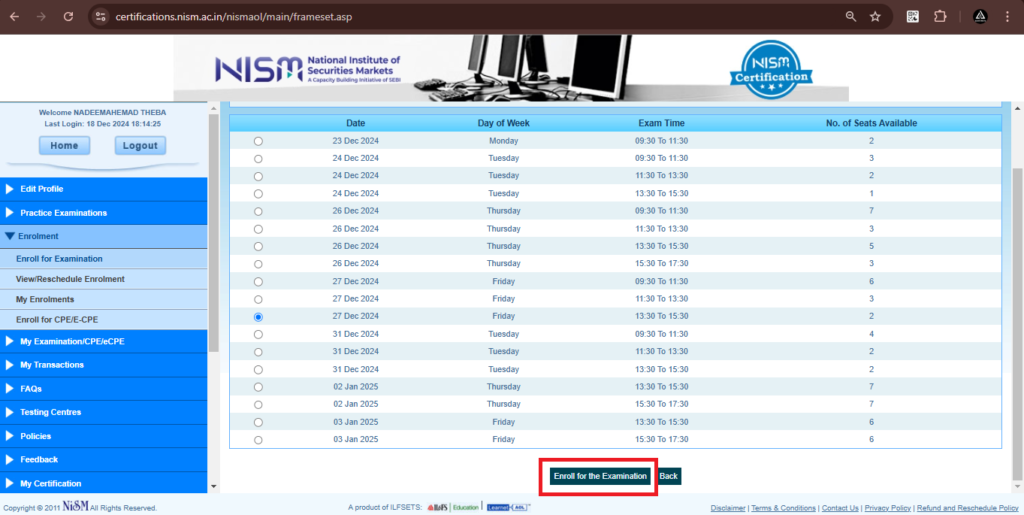The width and height of the screenshot is (1024, 515).
Task: Click the sidebar scroll down arrow
Action: pos(214,486)
